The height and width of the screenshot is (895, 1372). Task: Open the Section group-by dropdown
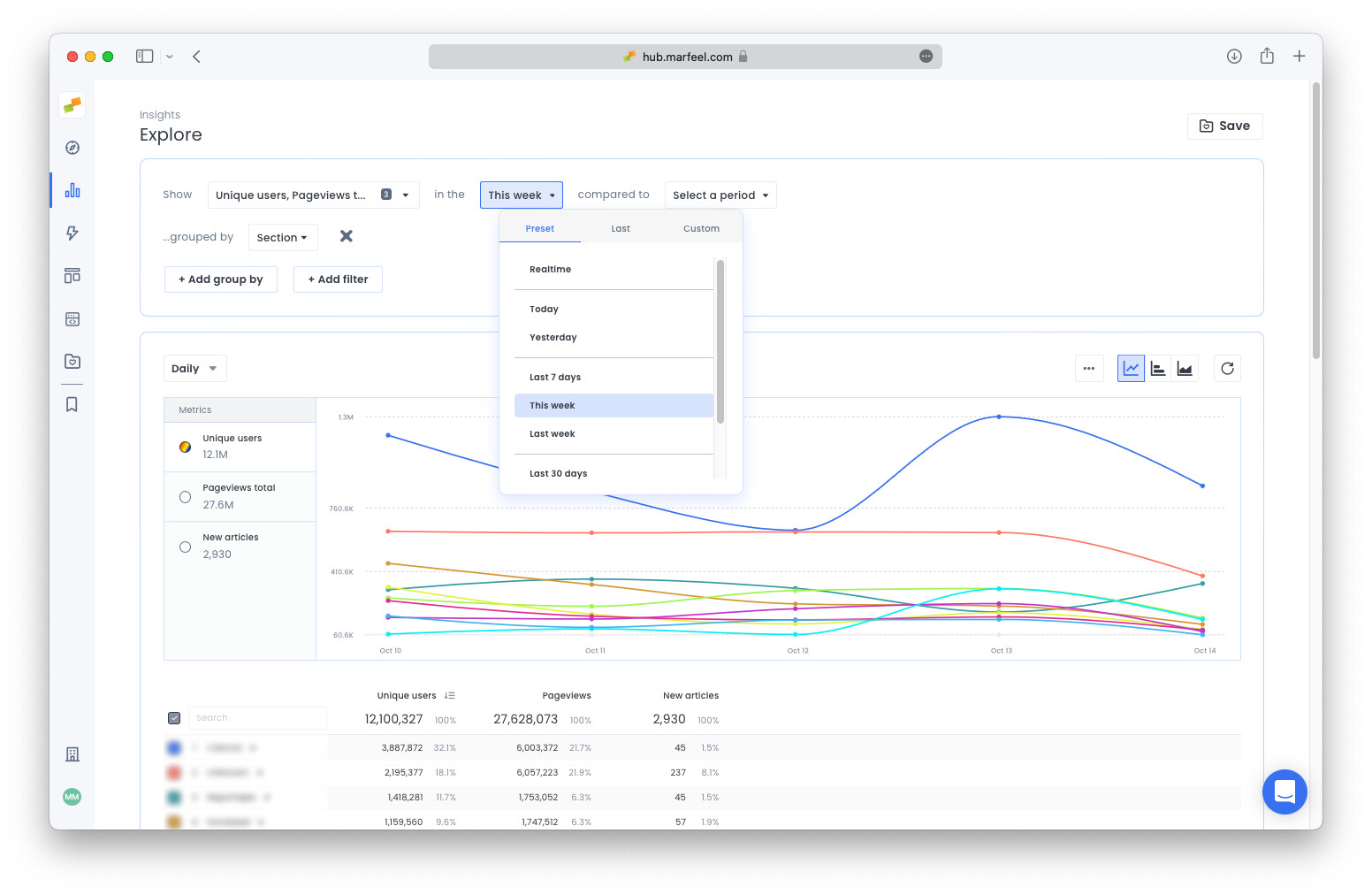pyautogui.click(x=282, y=238)
